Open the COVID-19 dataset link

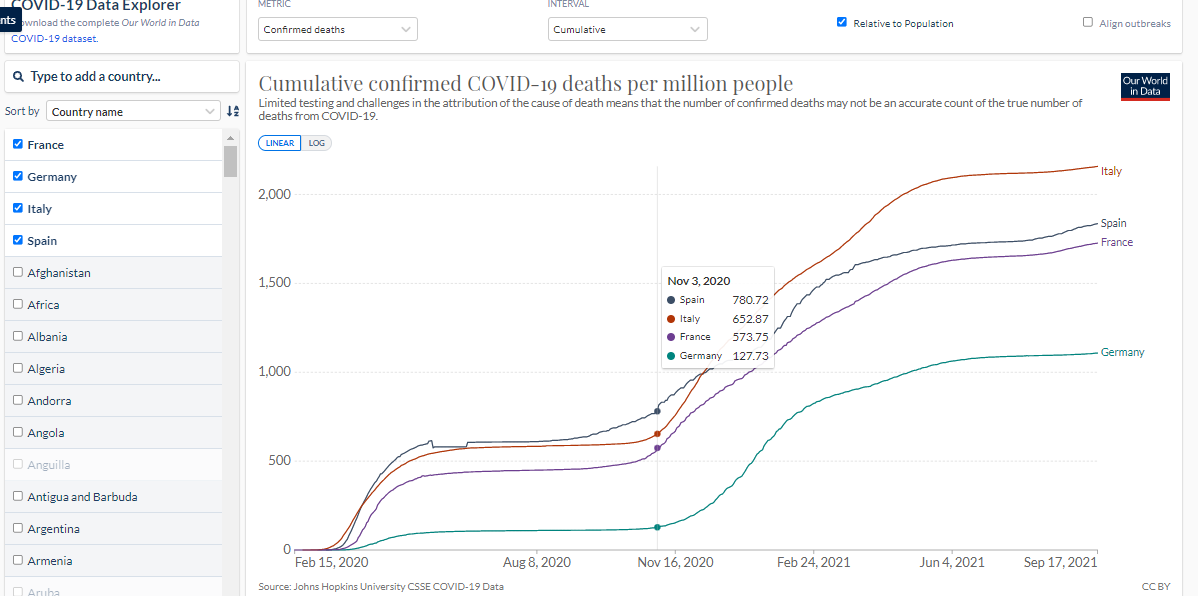(x=53, y=38)
